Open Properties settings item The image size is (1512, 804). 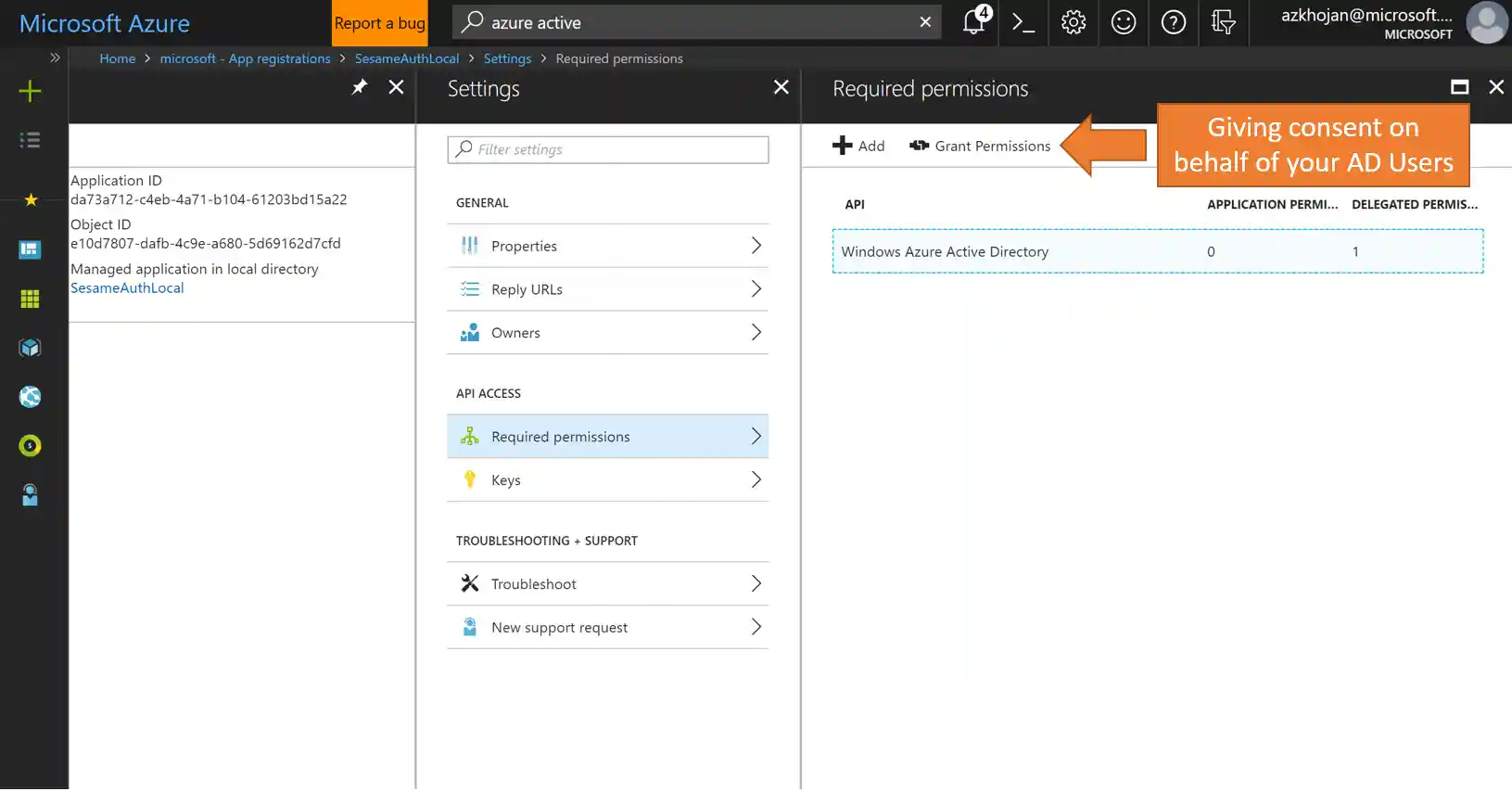pos(607,246)
